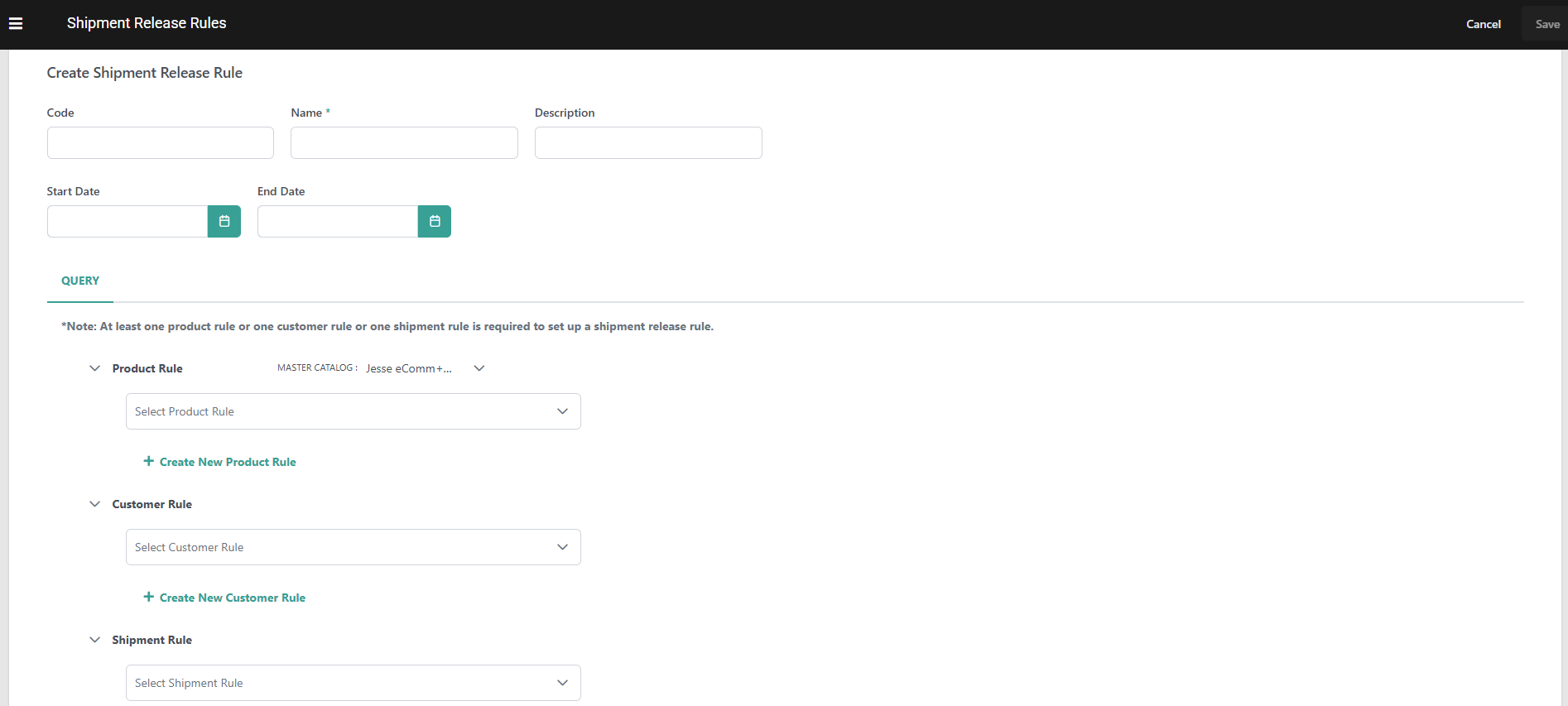Open the Select Product Rule dropdown

click(354, 411)
